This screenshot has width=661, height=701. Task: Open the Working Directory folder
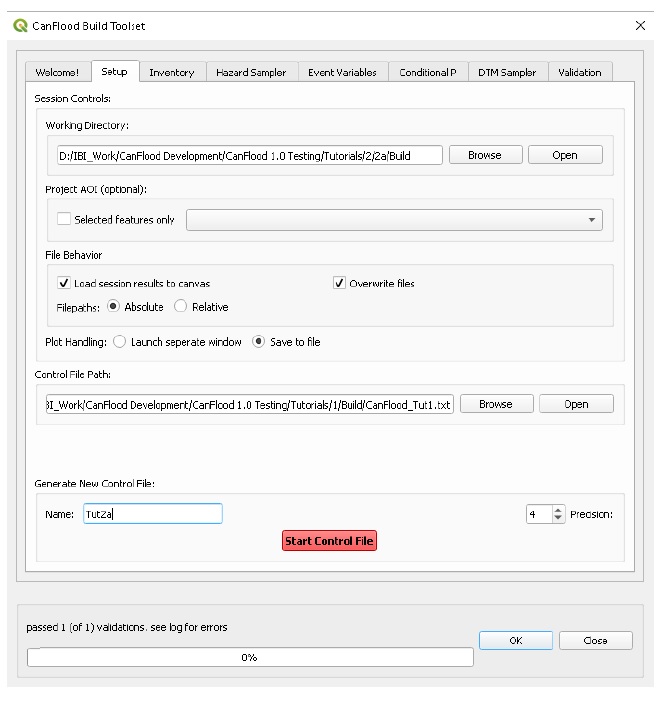coord(565,155)
